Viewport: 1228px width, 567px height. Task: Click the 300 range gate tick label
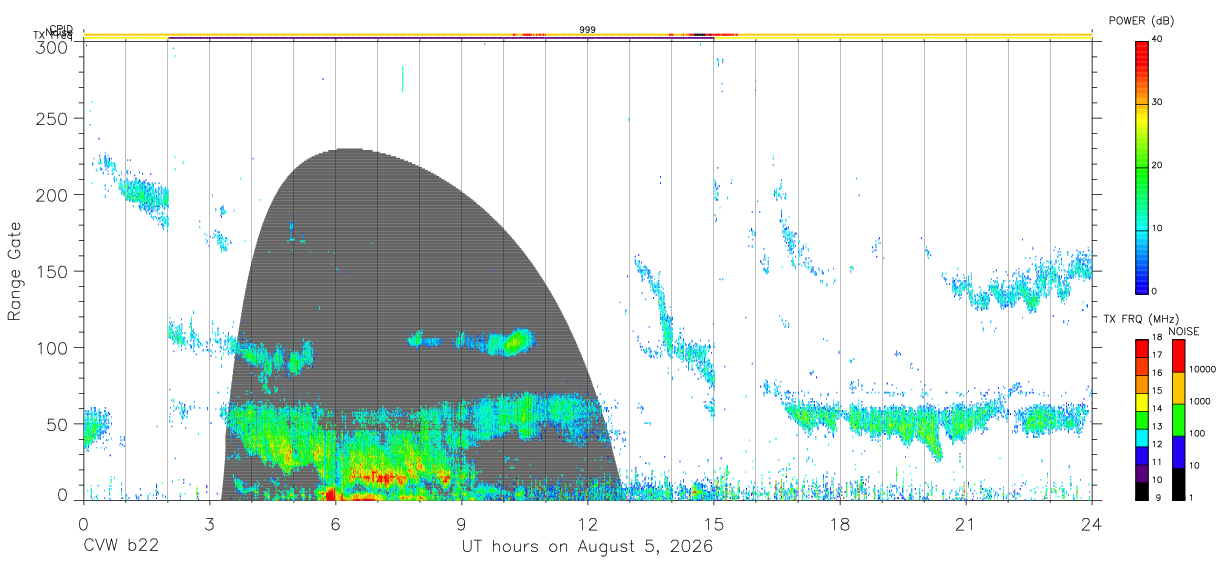[51, 47]
